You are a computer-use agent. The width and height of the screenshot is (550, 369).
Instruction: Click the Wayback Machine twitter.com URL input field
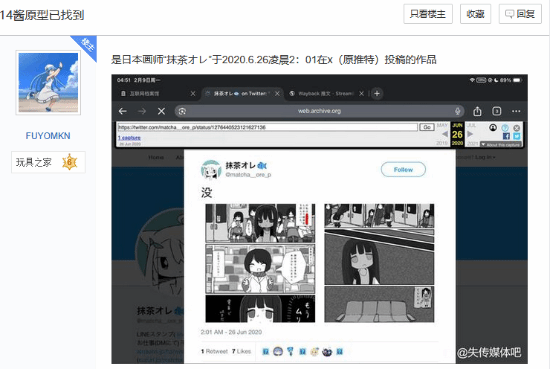click(x=267, y=127)
